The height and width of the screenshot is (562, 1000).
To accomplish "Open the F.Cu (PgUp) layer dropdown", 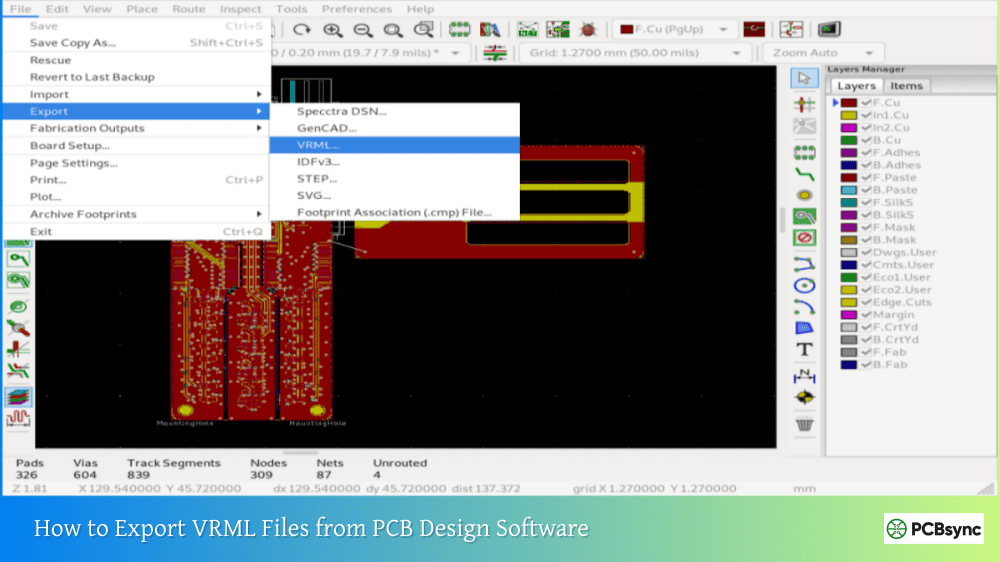I will 673,29.
